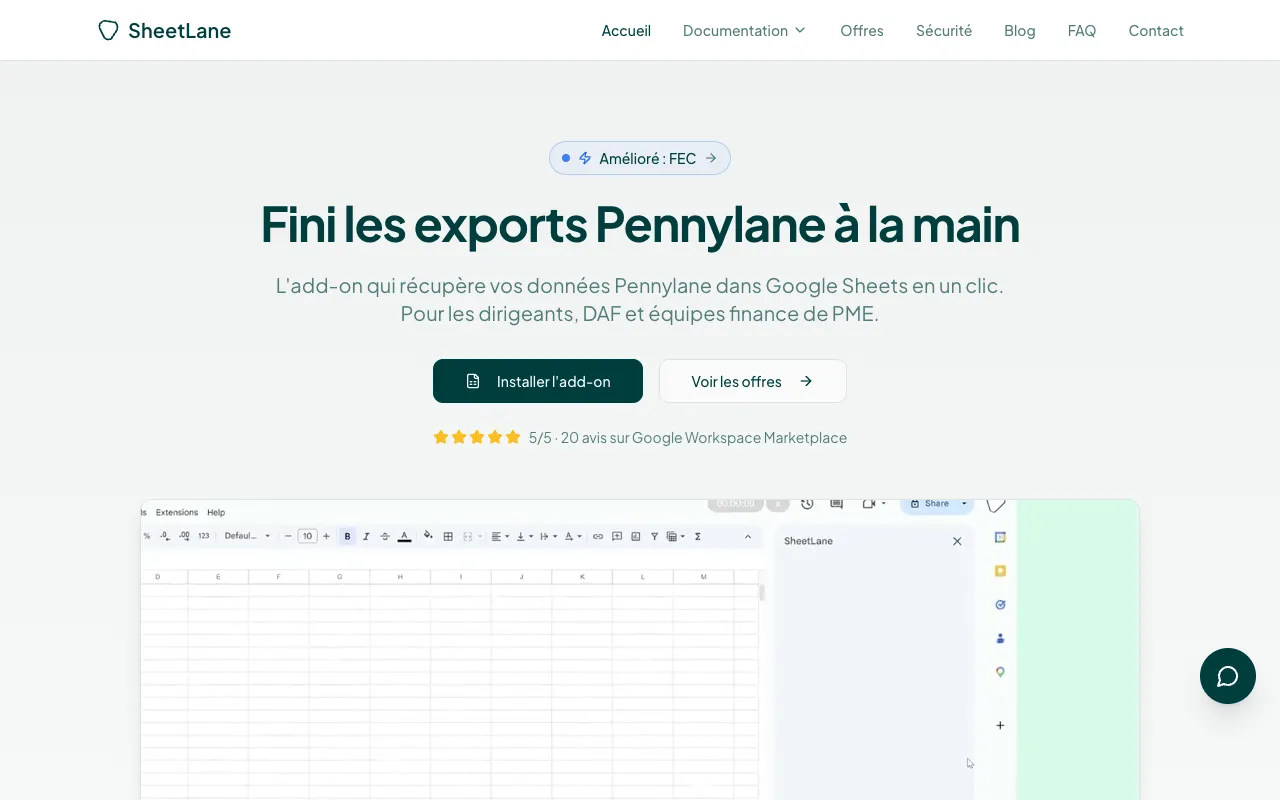Viewport: 1280px width, 800px height.
Task: Open the Default font dropdown in Sheets
Action: [x=247, y=536]
